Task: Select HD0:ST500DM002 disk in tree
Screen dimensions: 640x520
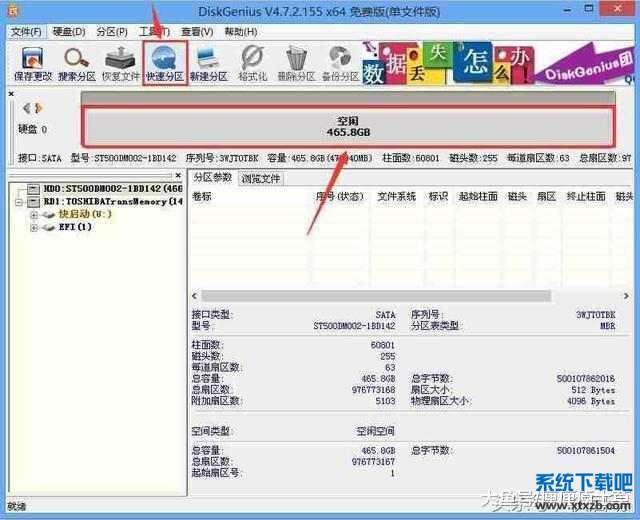Action: pos(110,188)
